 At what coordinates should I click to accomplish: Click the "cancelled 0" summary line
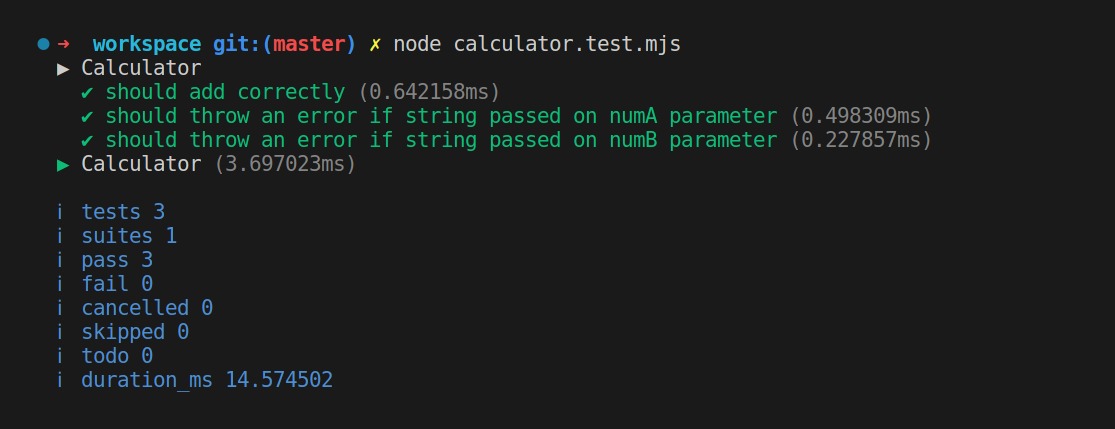pos(147,308)
